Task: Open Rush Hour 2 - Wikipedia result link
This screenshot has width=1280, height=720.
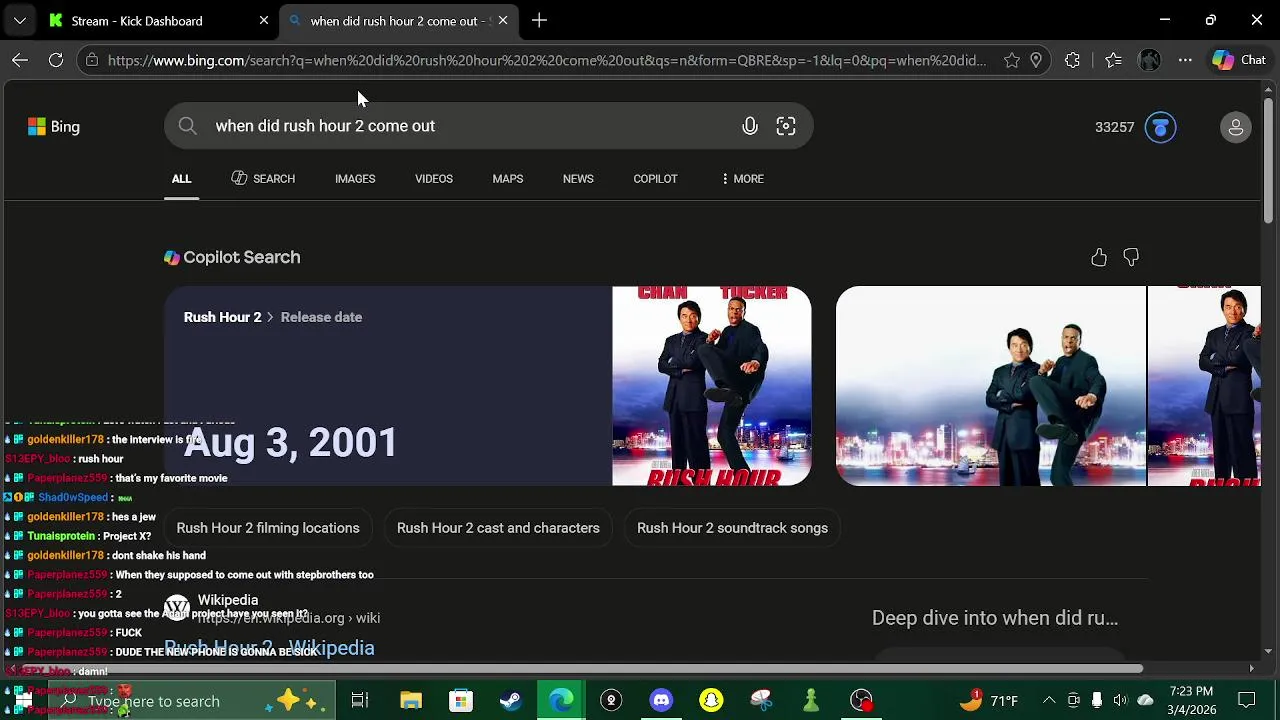Action: click(x=269, y=648)
